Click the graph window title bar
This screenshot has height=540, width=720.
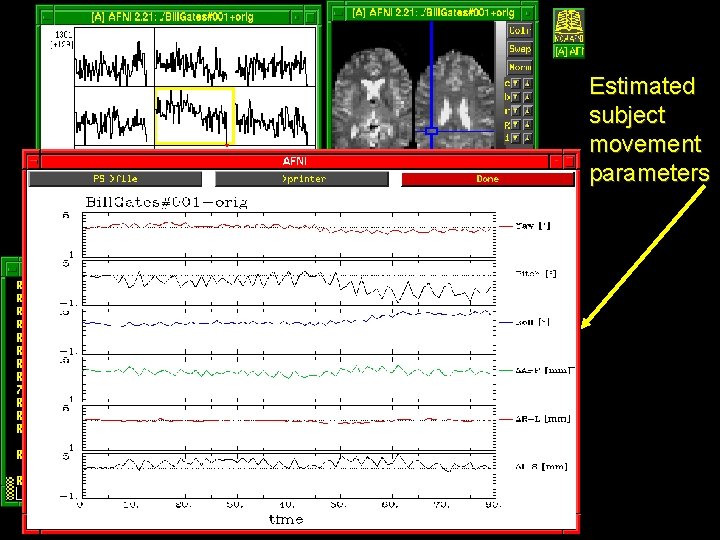pos(172,17)
